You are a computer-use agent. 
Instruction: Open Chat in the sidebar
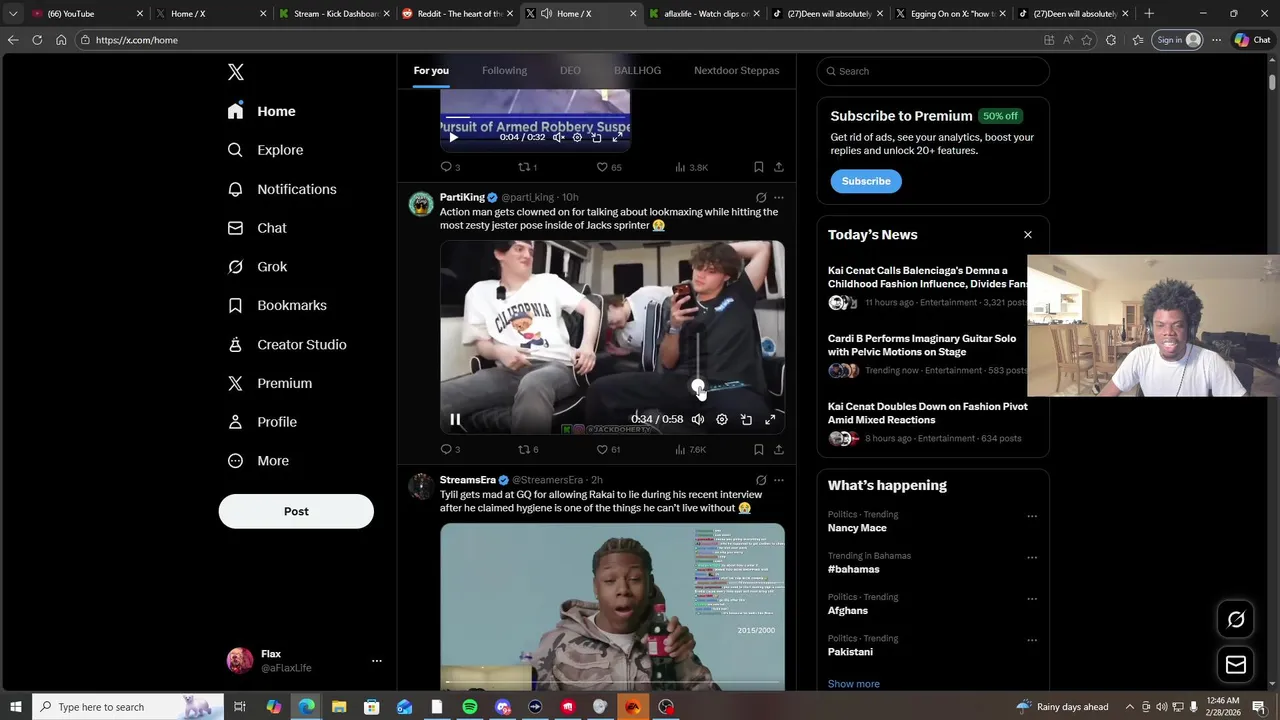[257, 228]
